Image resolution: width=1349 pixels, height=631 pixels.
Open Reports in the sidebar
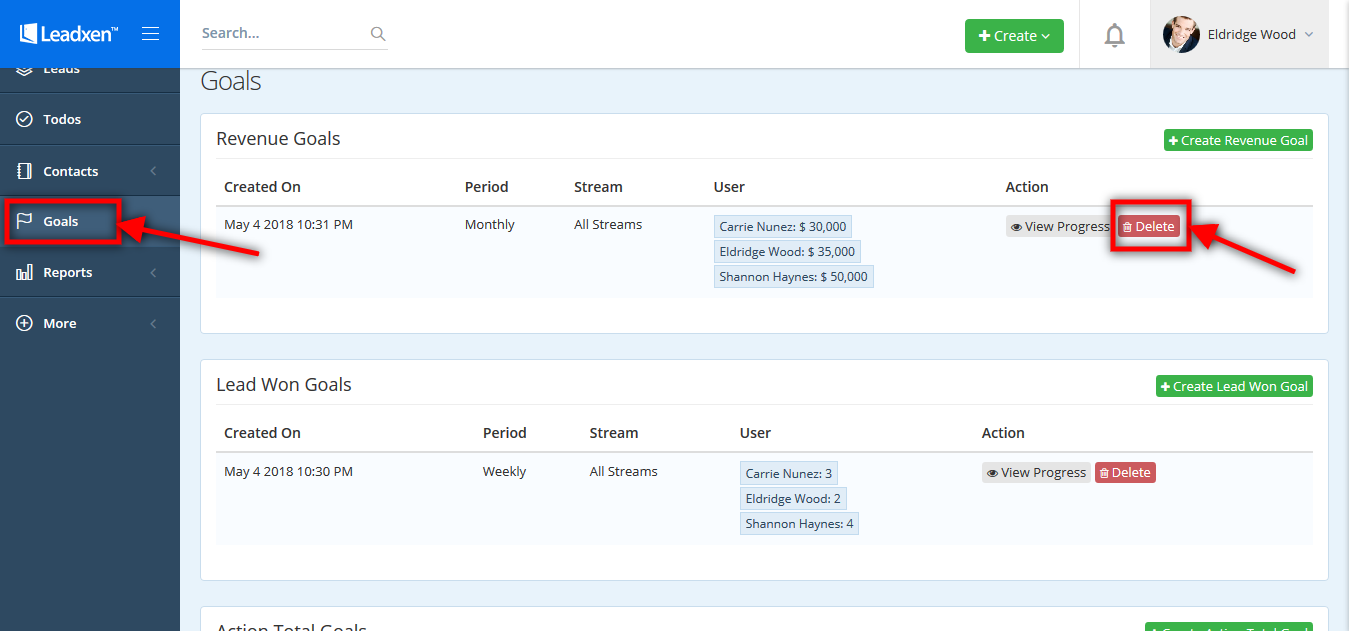tap(90, 272)
